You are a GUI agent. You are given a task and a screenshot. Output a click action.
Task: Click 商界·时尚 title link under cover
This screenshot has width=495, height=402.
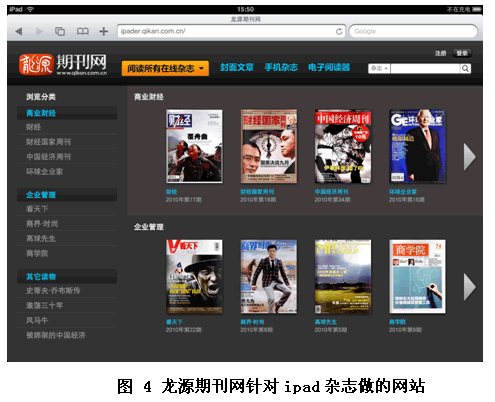click(253, 322)
